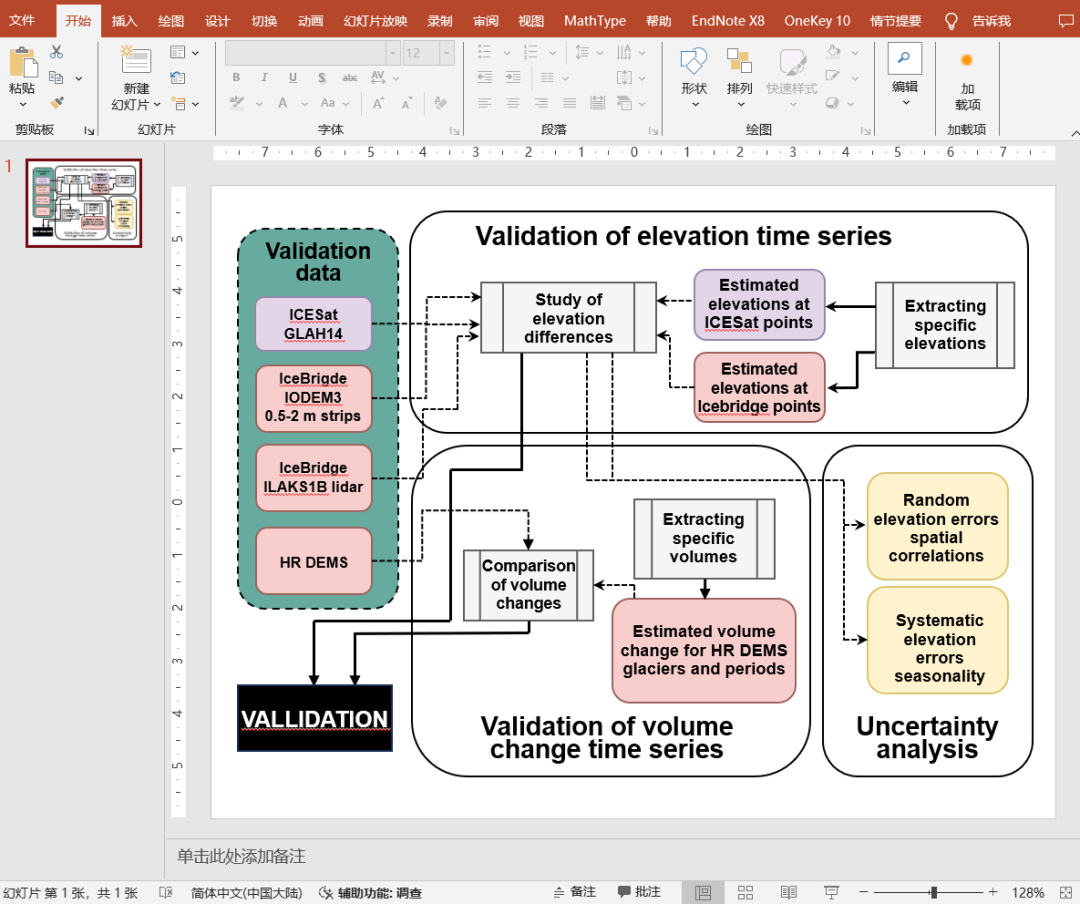Click the Decrease font size icon
Image resolution: width=1080 pixels, height=904 pixels.
[406, 103]
